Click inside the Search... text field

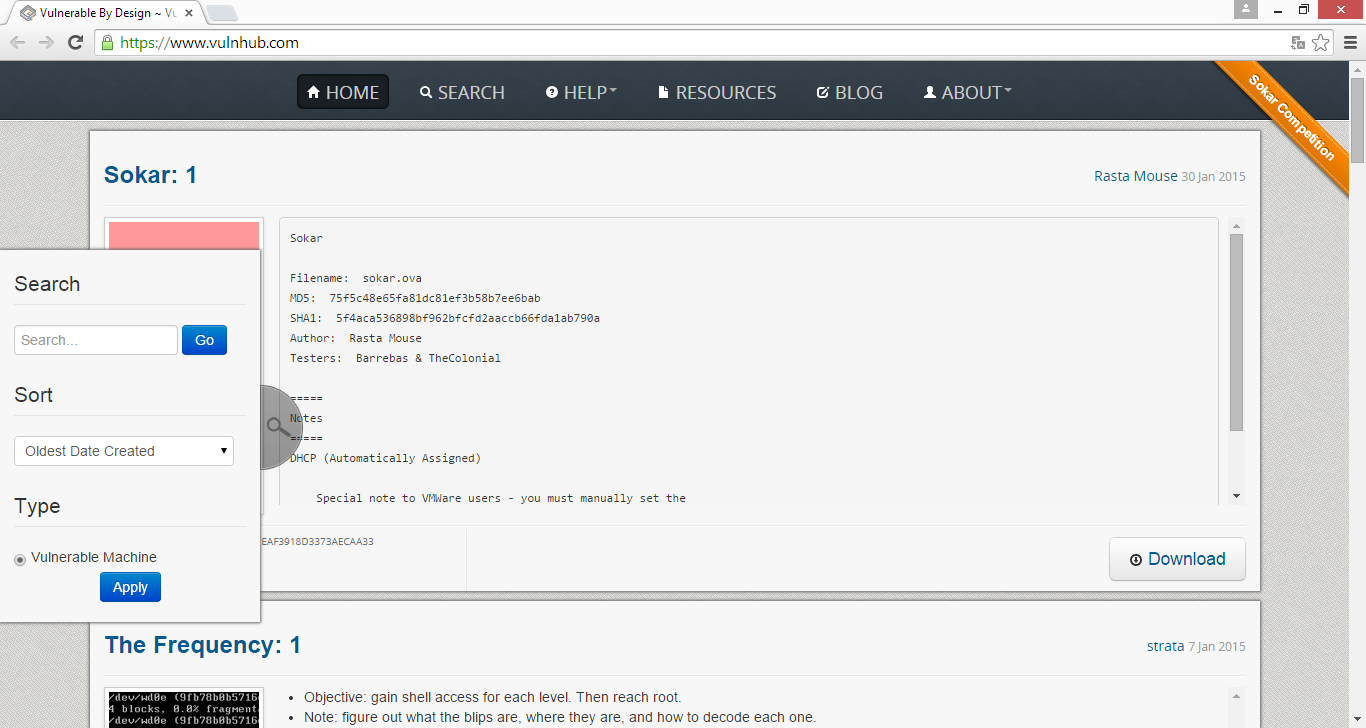[96, 340]
